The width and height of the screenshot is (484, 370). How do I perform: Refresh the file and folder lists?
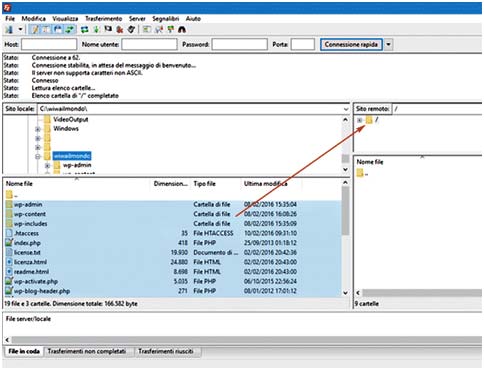[85, 30]
